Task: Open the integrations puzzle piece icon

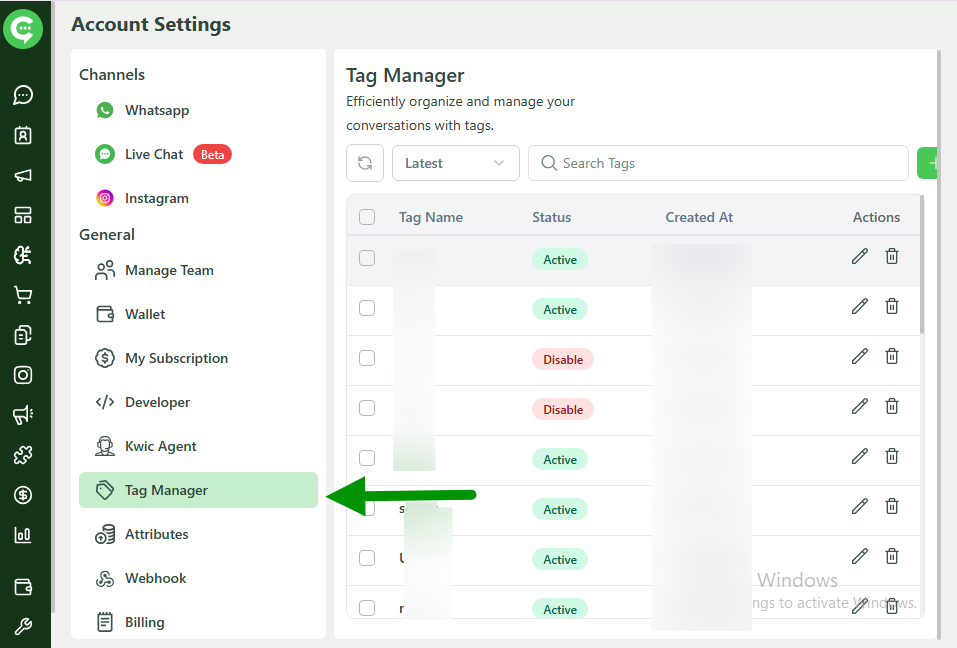Action: [x=25, y=454]
